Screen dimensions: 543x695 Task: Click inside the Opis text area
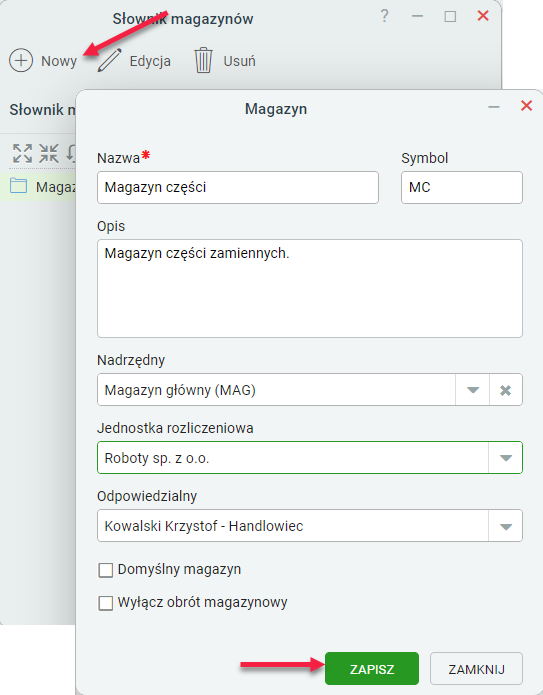point(310,289)
